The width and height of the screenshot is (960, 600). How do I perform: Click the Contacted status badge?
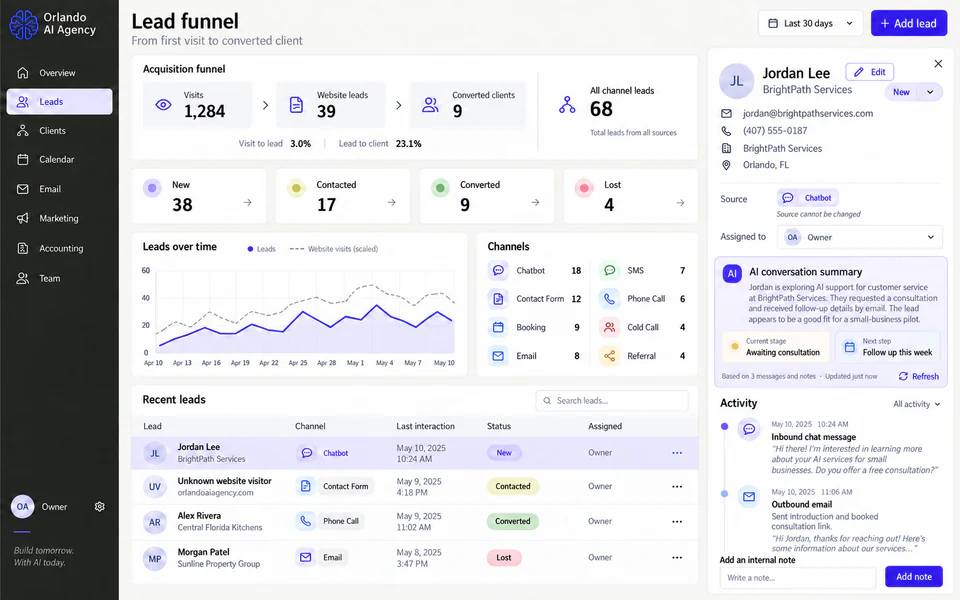512,486
